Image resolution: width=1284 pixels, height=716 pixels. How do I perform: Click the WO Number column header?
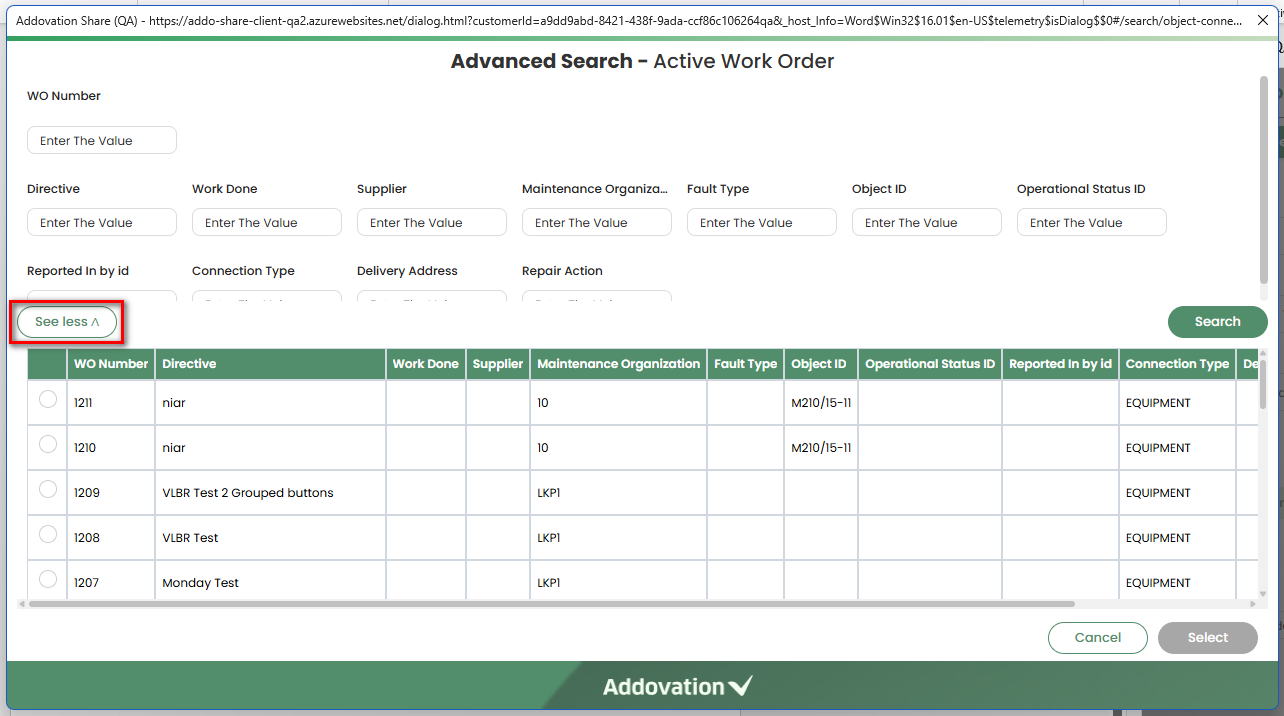[x=111, y=364]
